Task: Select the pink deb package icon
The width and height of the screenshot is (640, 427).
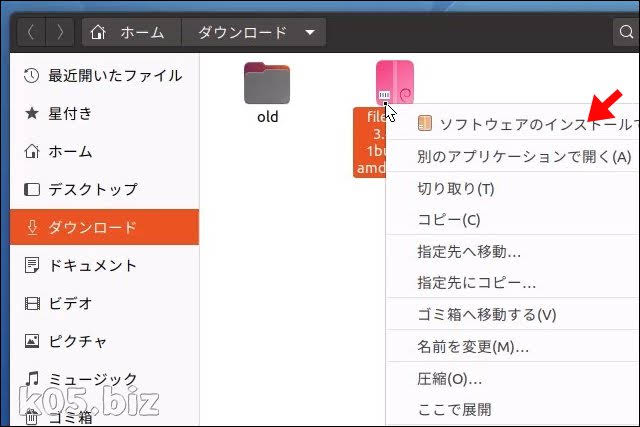Action: [395, 83]
